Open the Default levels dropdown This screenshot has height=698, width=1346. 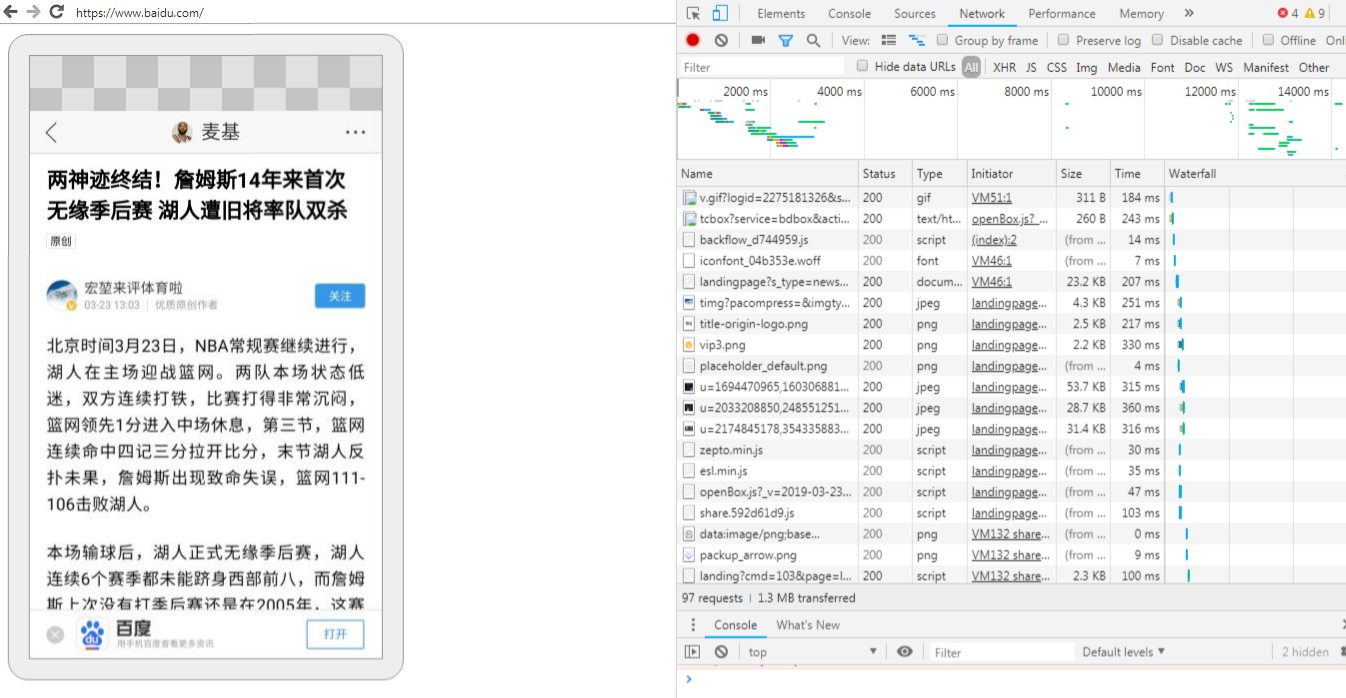click(1123, 652)
